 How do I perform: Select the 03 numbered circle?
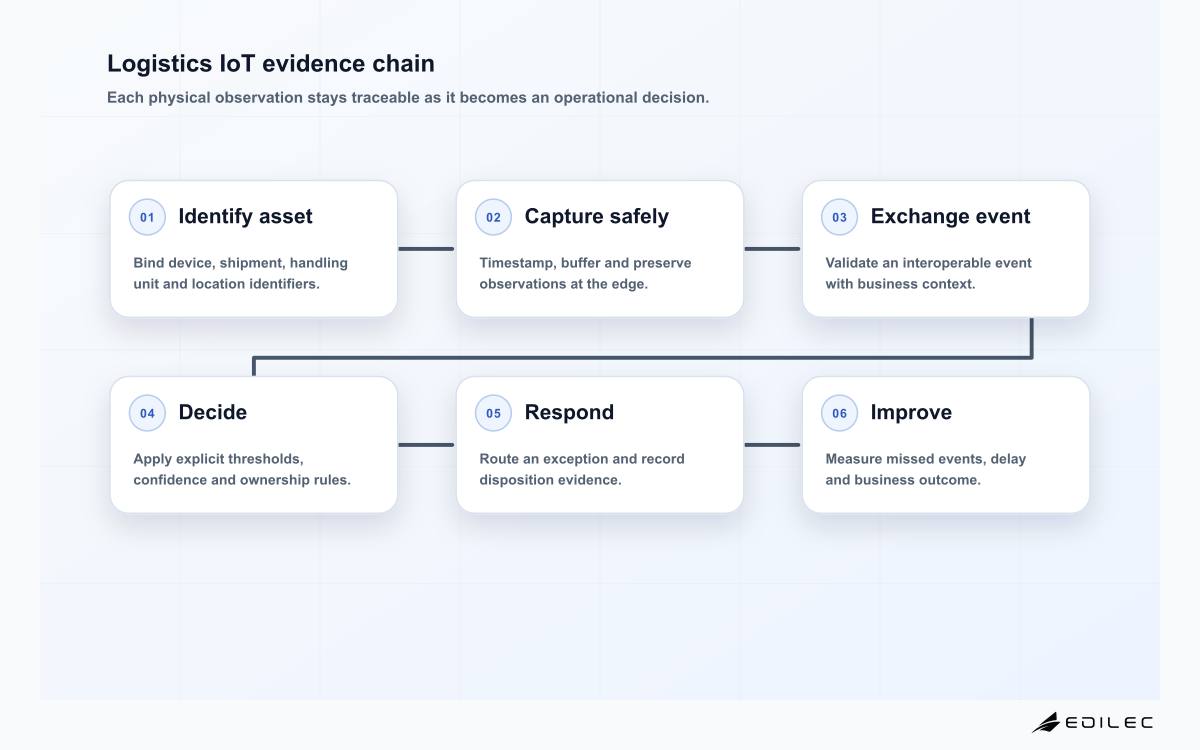coord(839,217)
